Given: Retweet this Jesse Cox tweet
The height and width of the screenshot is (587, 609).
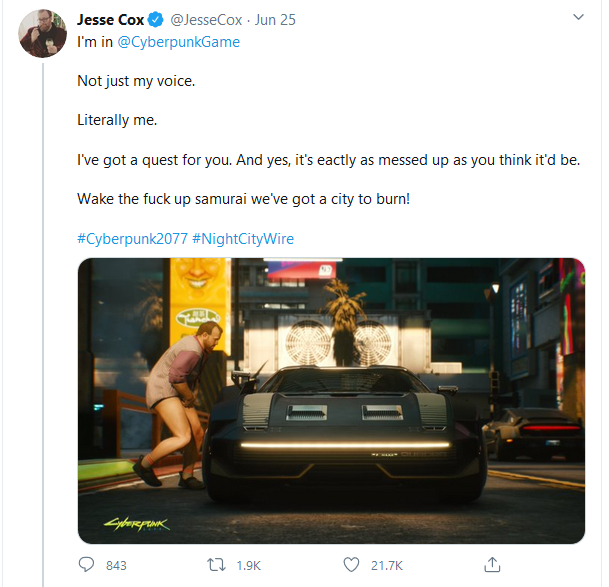Looking at the screenshot, I should point(216,564).
